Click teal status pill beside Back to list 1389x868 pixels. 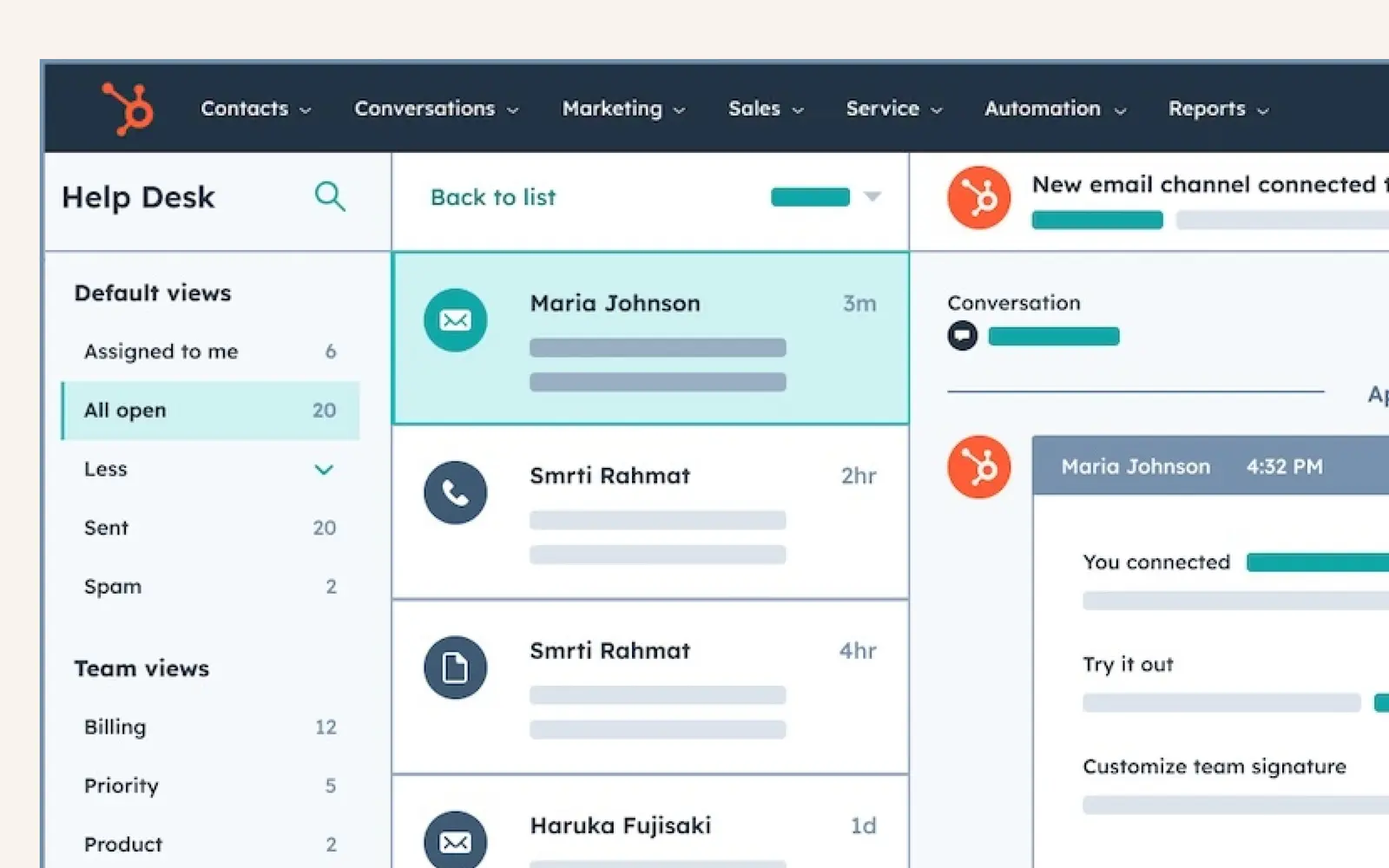[810, 197]
